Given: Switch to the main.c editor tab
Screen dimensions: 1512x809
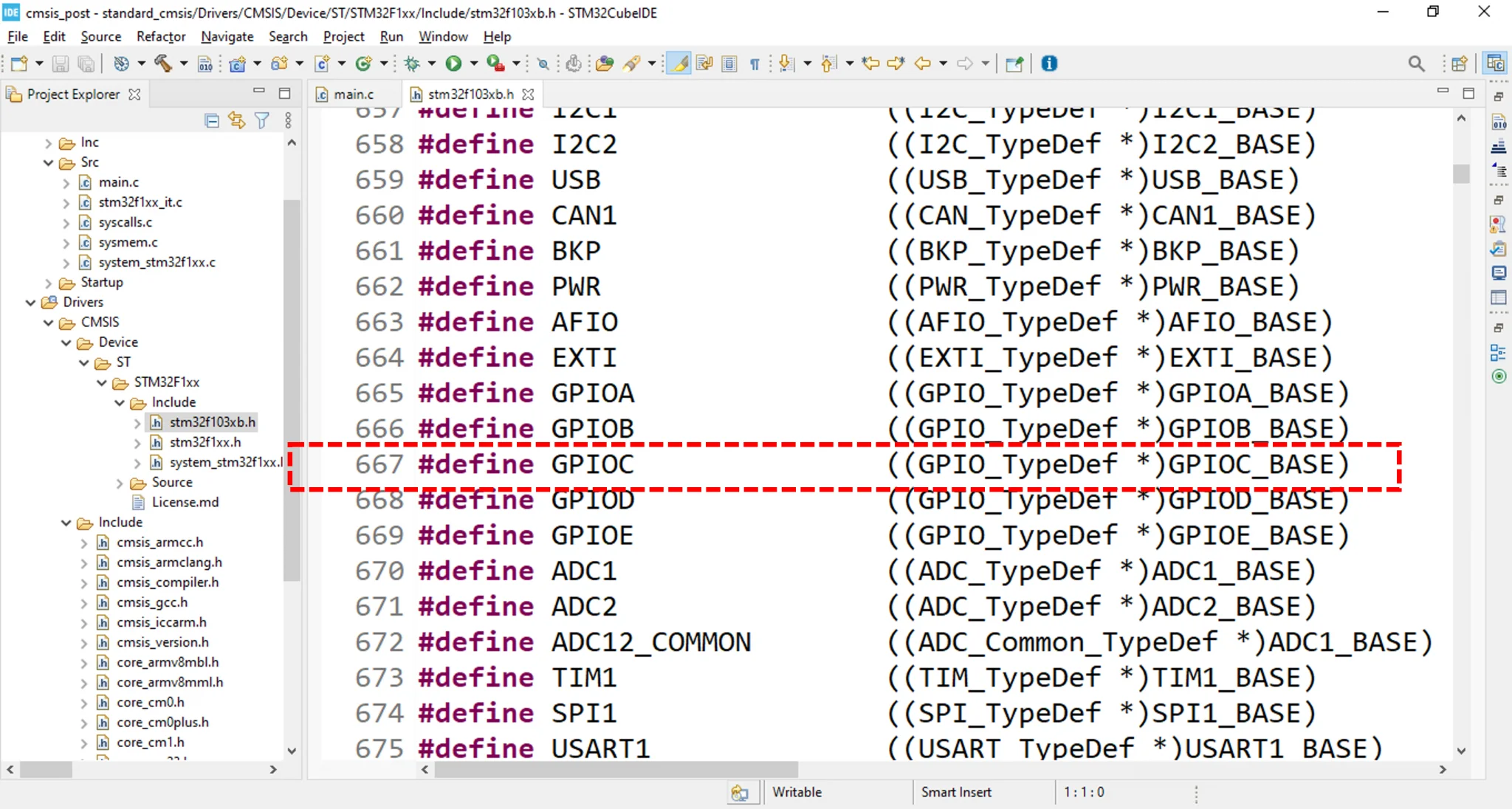Looking at the screenshot, I should click(x=353, y=94).
